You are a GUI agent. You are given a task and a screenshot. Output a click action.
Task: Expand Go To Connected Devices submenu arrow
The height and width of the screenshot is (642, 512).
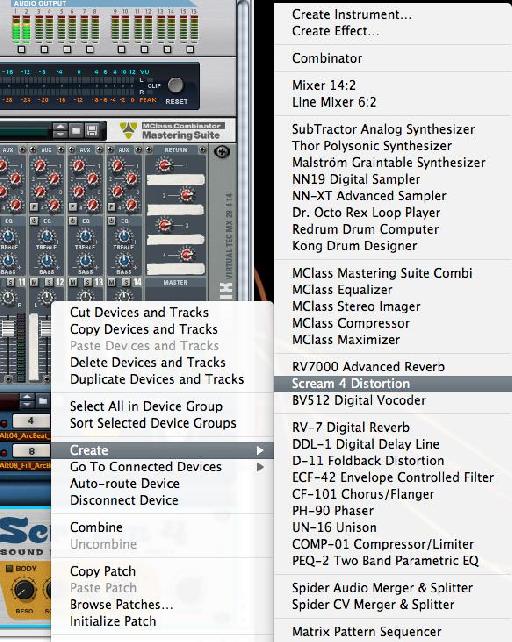click(x=260, y=467)
